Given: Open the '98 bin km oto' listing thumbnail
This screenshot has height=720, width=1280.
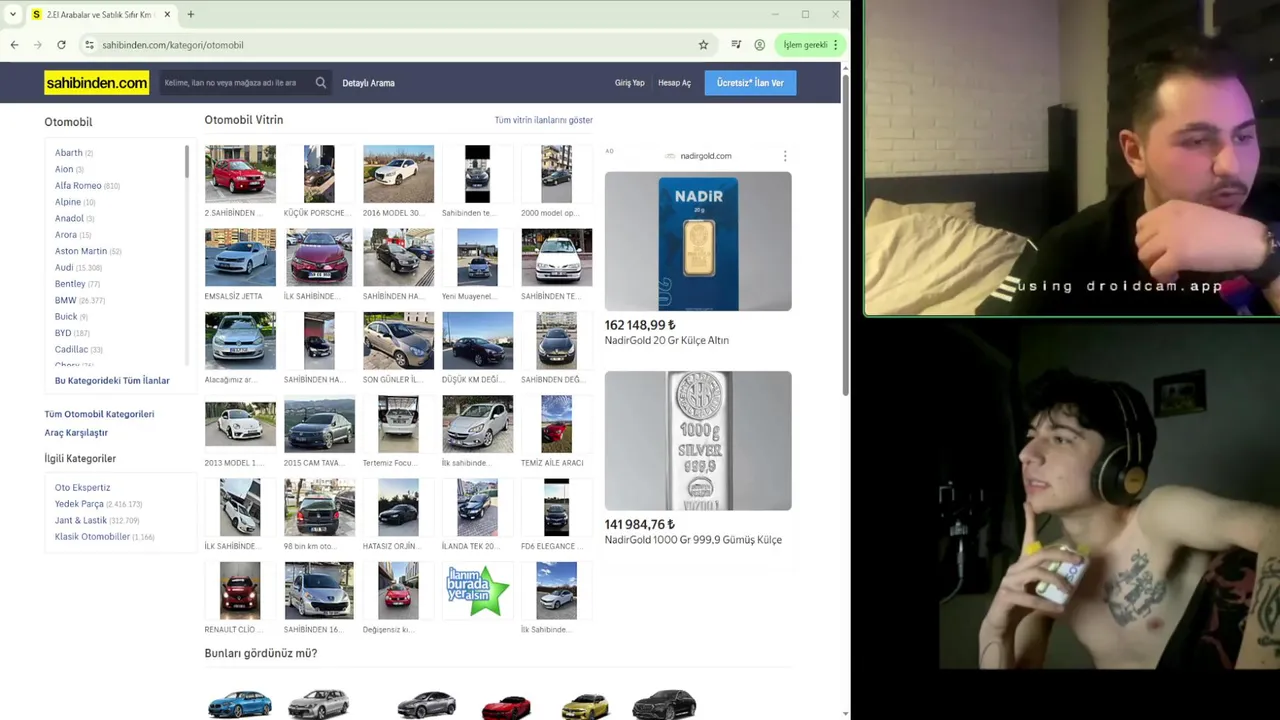Looking at the screenshot, I should pos(319,507).
